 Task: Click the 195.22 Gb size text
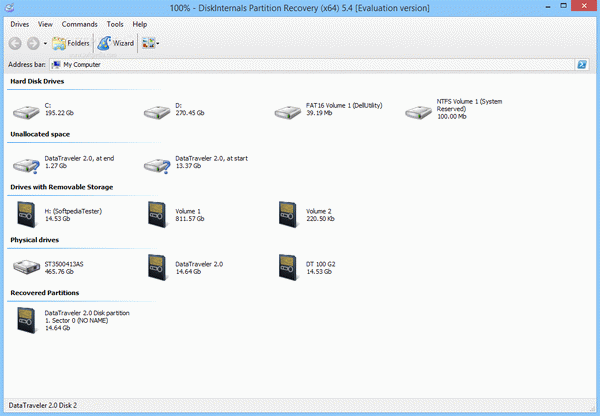click(x=59, y=113)
